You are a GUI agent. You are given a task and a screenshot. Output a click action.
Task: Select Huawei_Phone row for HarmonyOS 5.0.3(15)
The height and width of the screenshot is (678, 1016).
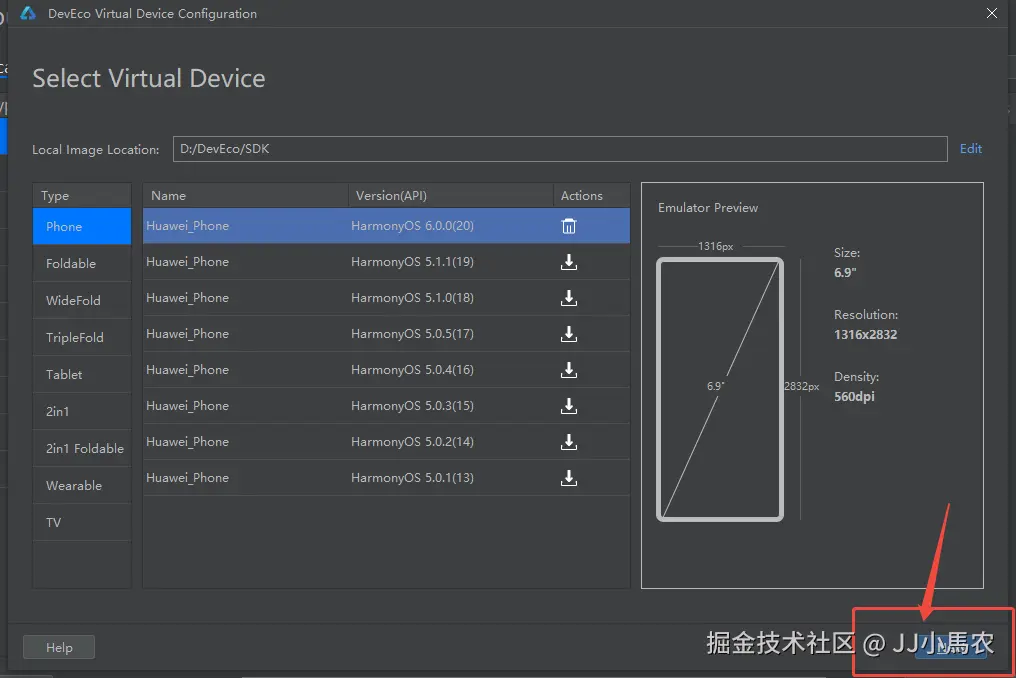[x=386, y=406]
